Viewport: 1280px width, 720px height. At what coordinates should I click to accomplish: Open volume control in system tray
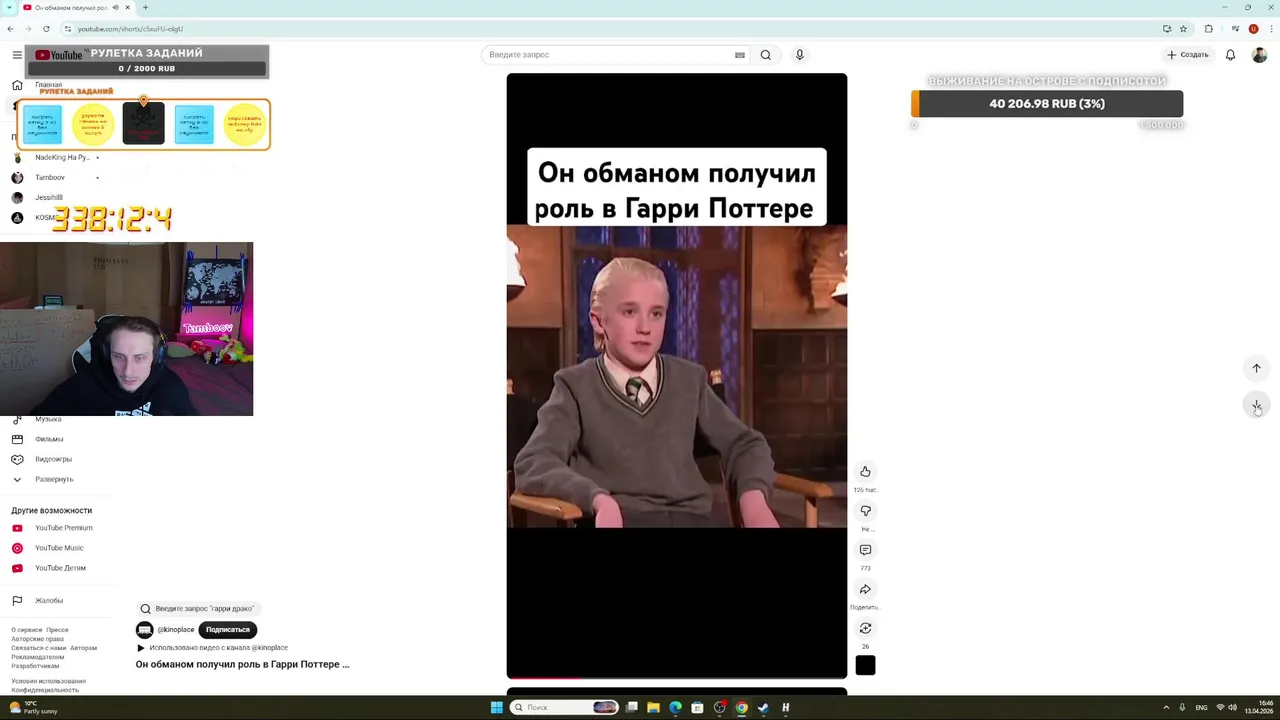1232,707
